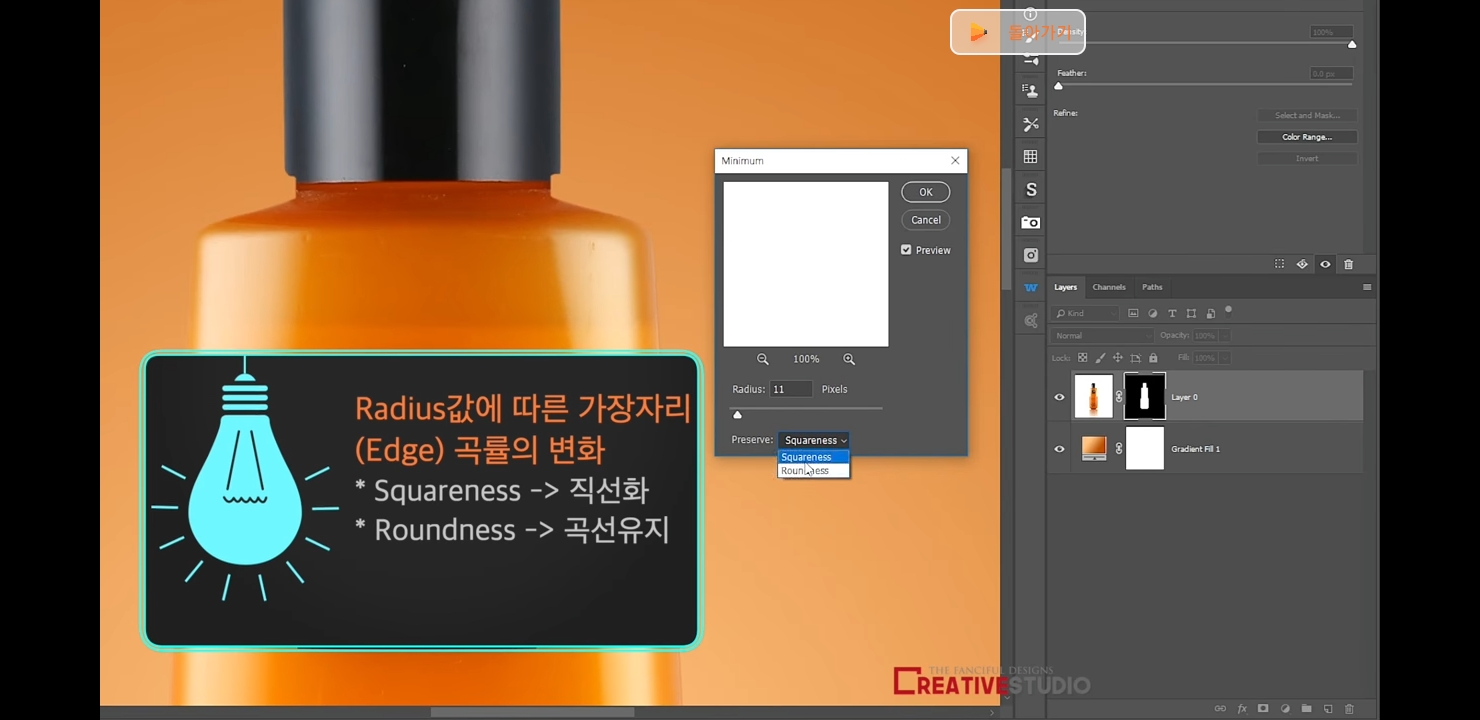Open the scissors plugin panel icon

(x=1030, y=124)
